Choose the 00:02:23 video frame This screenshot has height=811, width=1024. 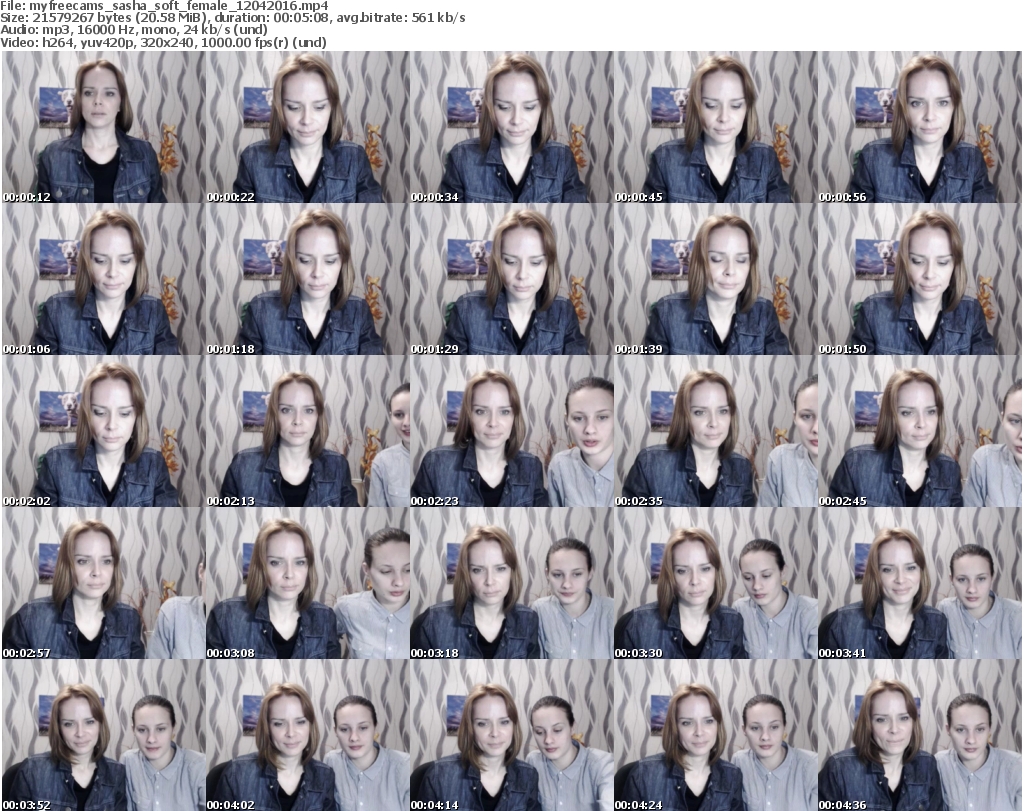point(511,431)
